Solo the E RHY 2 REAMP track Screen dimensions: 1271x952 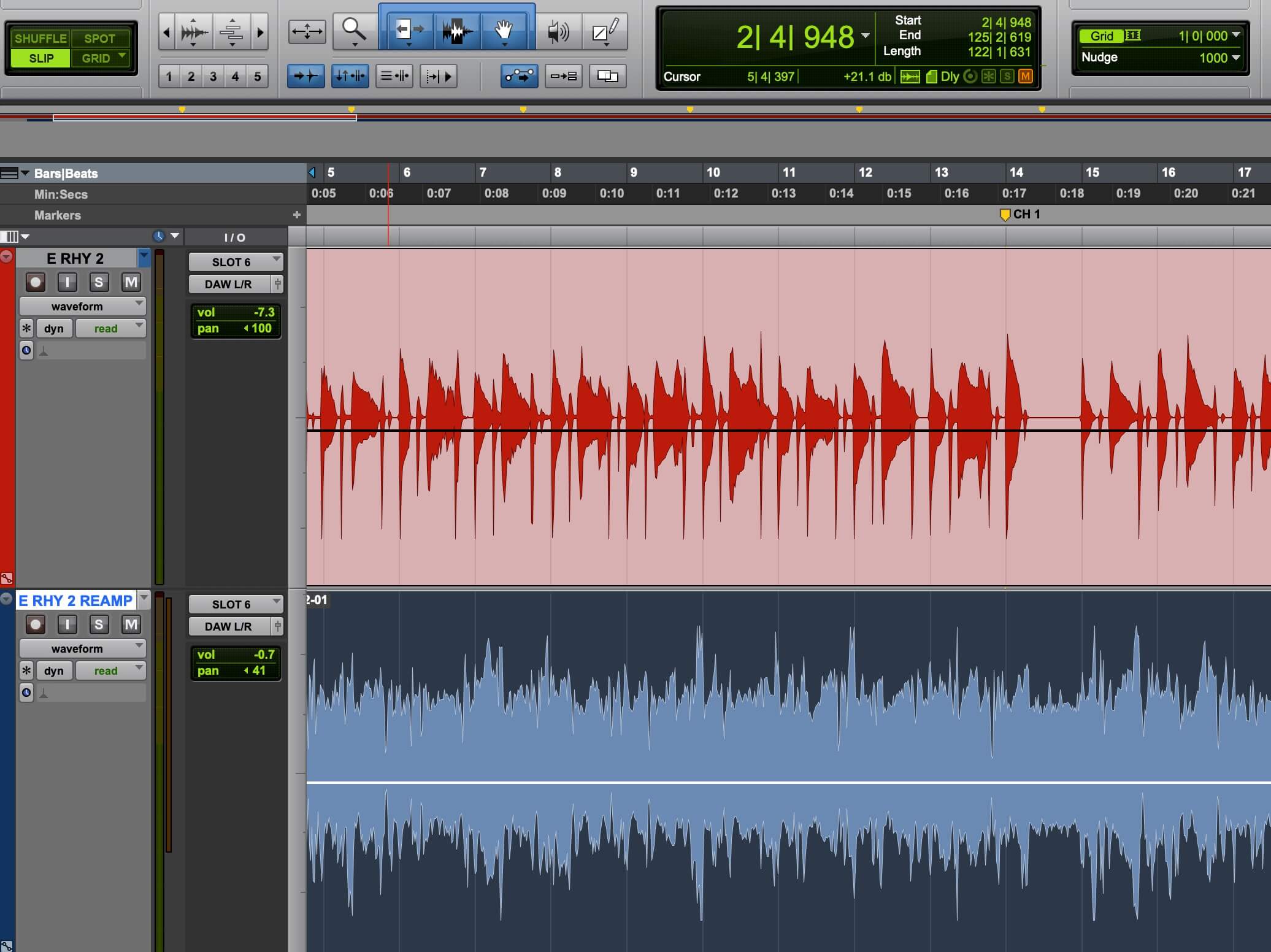99,624
